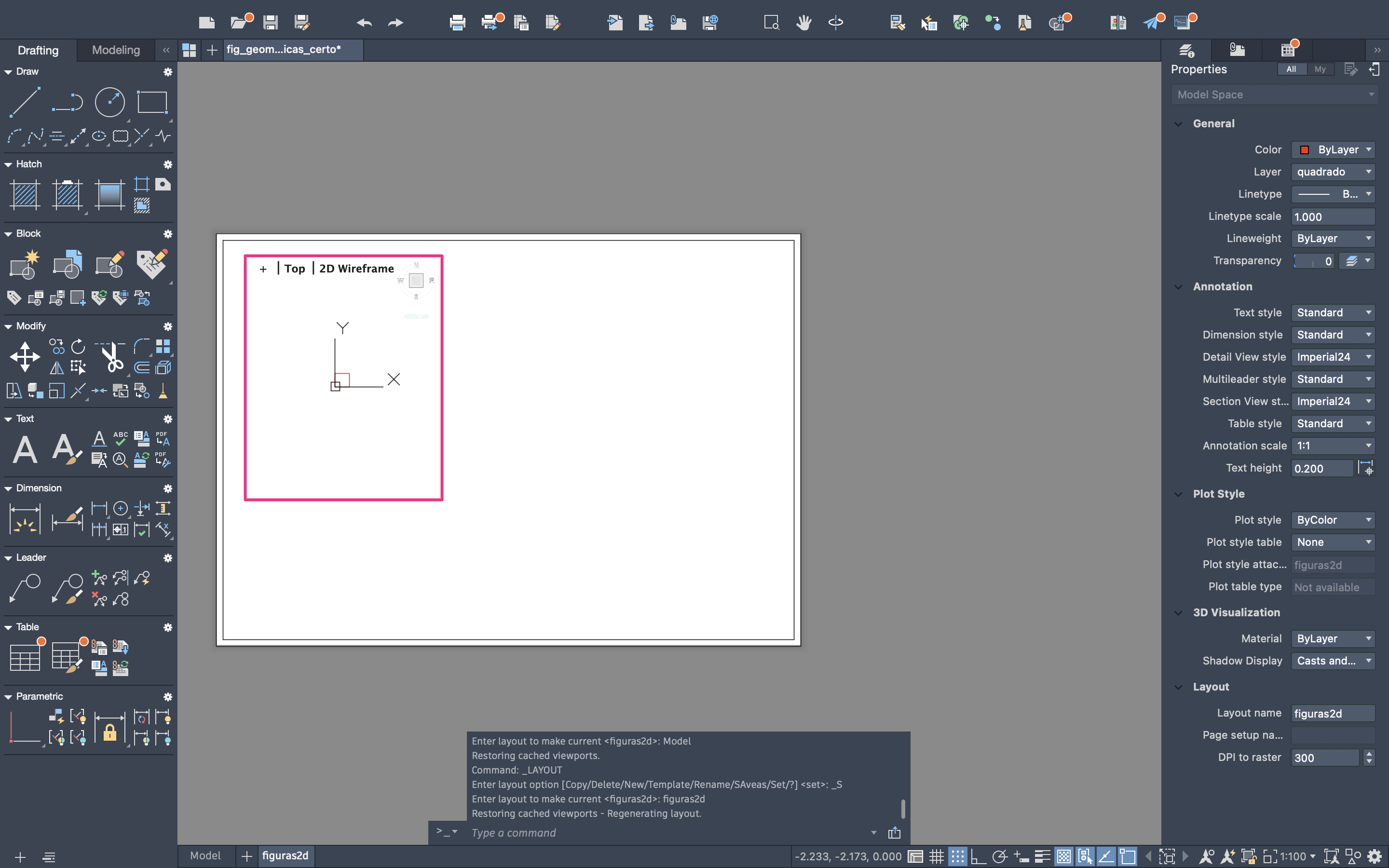Add a new layout with plus button

[247, 856]
